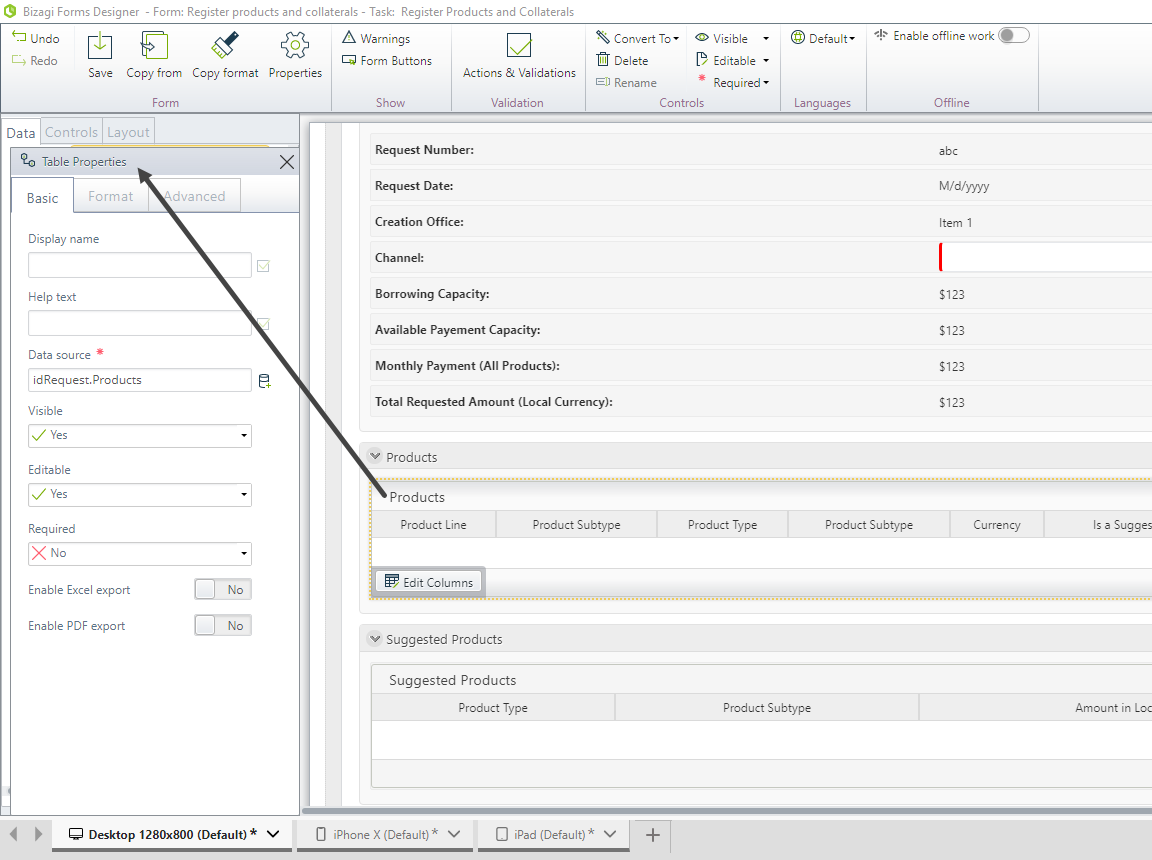Open iPhone X tab dropdown chevron

454,834
